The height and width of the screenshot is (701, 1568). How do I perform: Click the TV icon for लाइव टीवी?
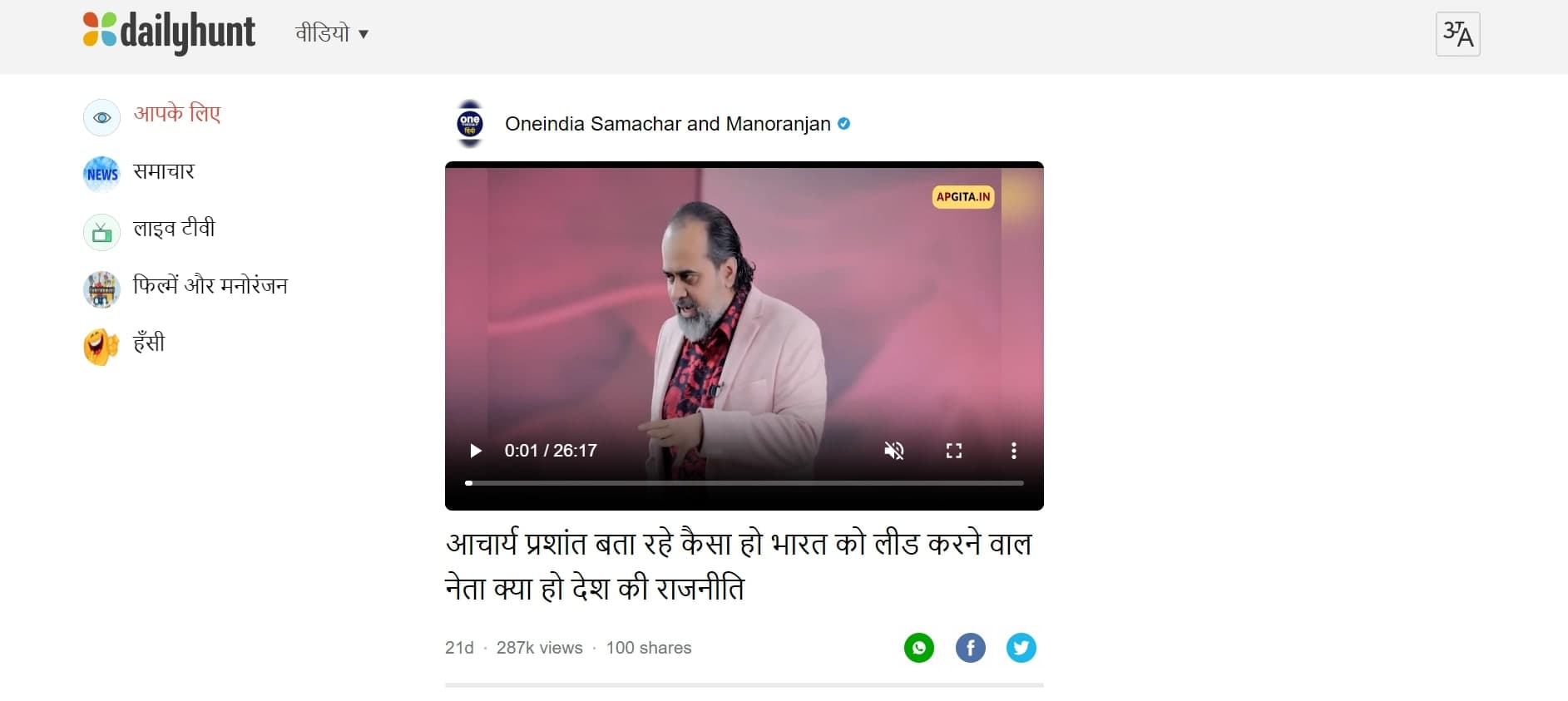click(x=101, y=232)
